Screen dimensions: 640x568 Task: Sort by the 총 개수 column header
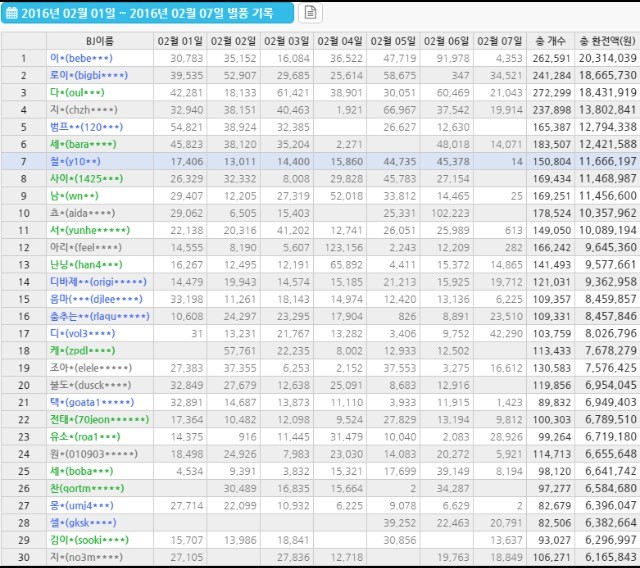click(x=550, y=41)
